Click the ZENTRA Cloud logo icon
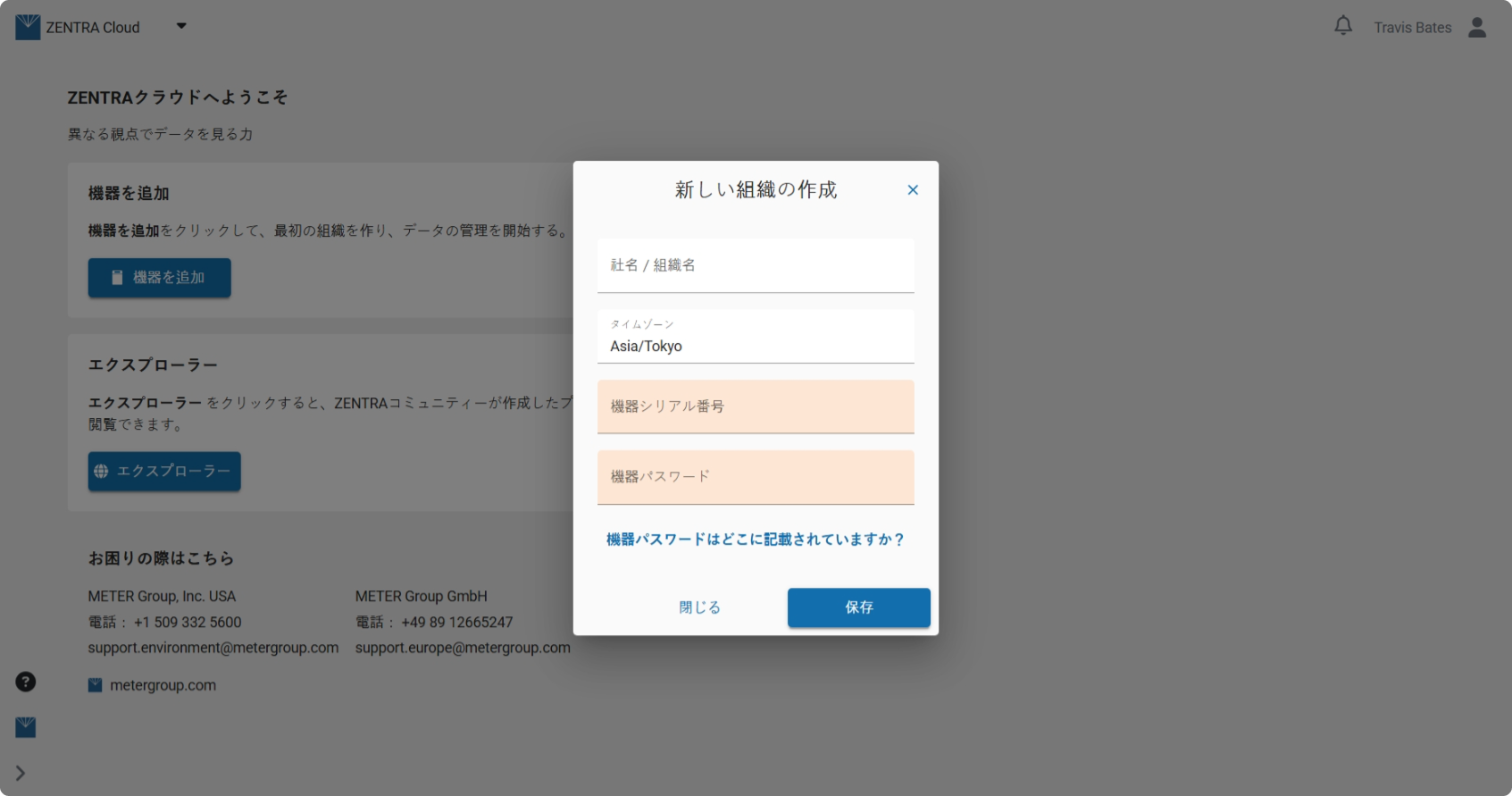This screenshot has width=1512, height=796. pos(28,27)
